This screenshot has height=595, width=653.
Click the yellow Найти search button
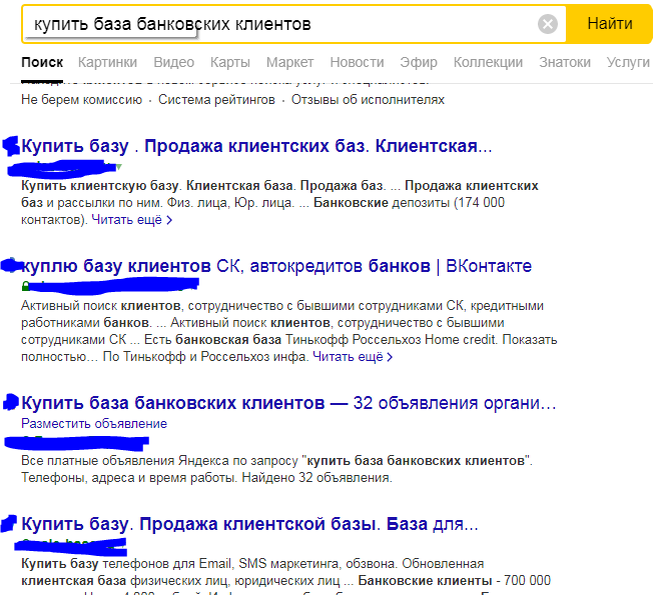coord(609,24)
